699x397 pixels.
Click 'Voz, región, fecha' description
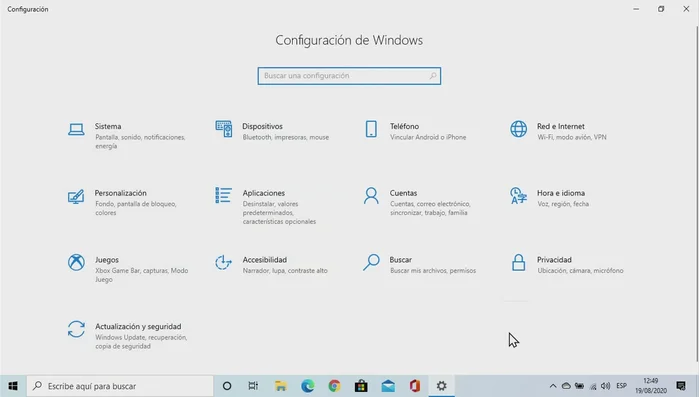pos(563,204)
